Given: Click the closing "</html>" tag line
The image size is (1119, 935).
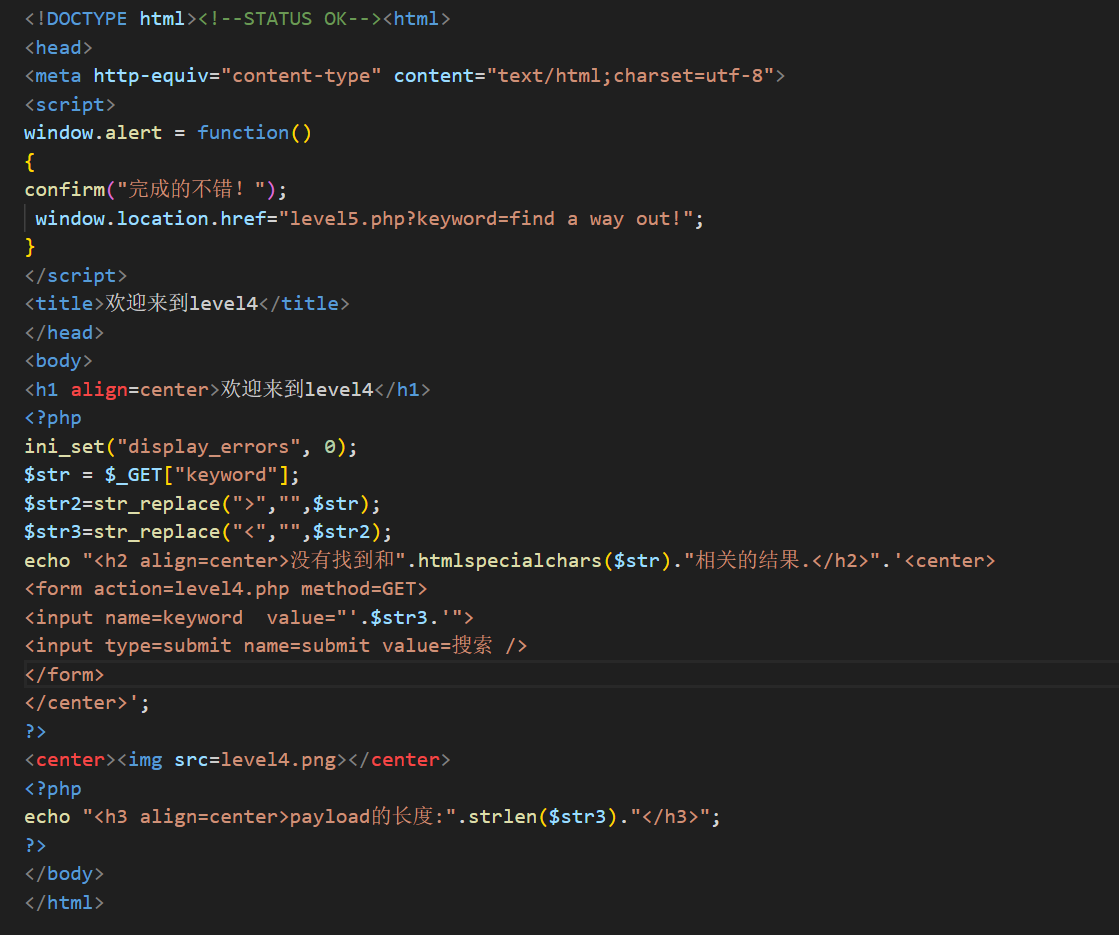Looking at the screenshot, I should [x=64, y=902].
